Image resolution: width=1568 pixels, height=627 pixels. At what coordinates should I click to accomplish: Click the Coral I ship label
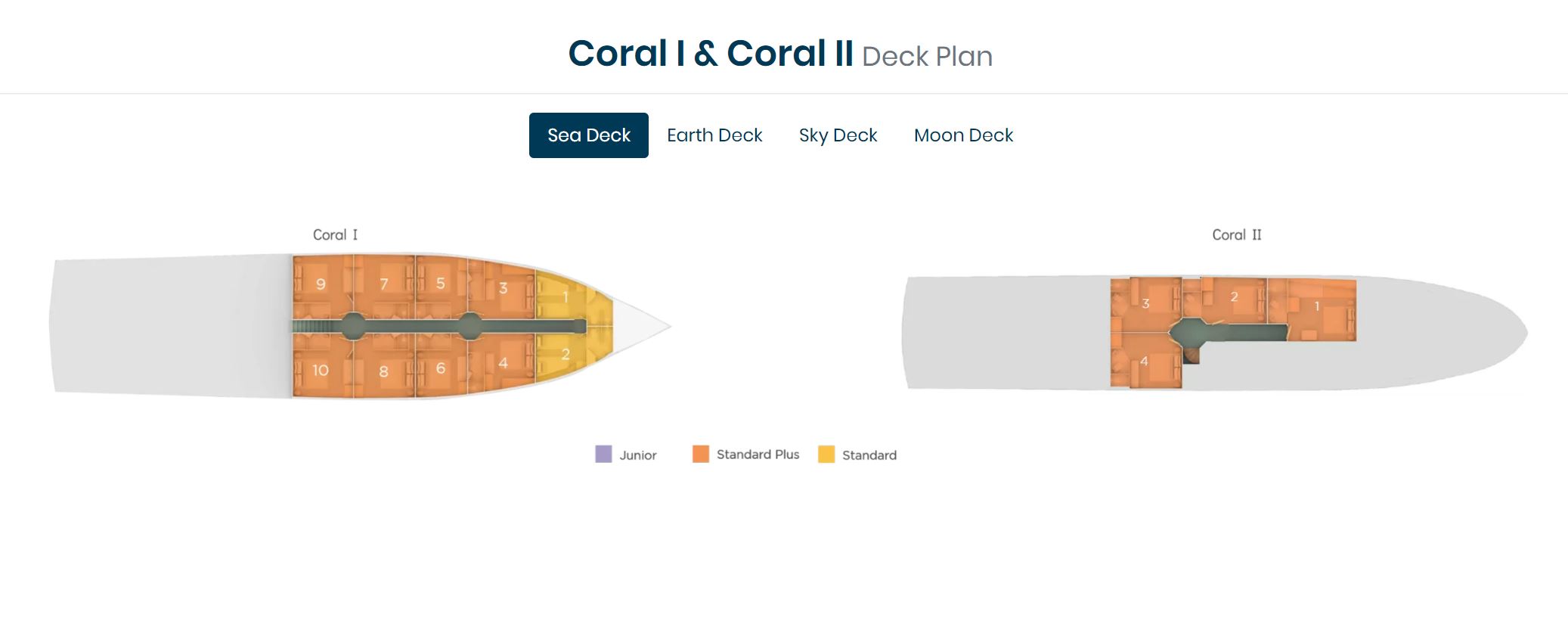[336, 234]
